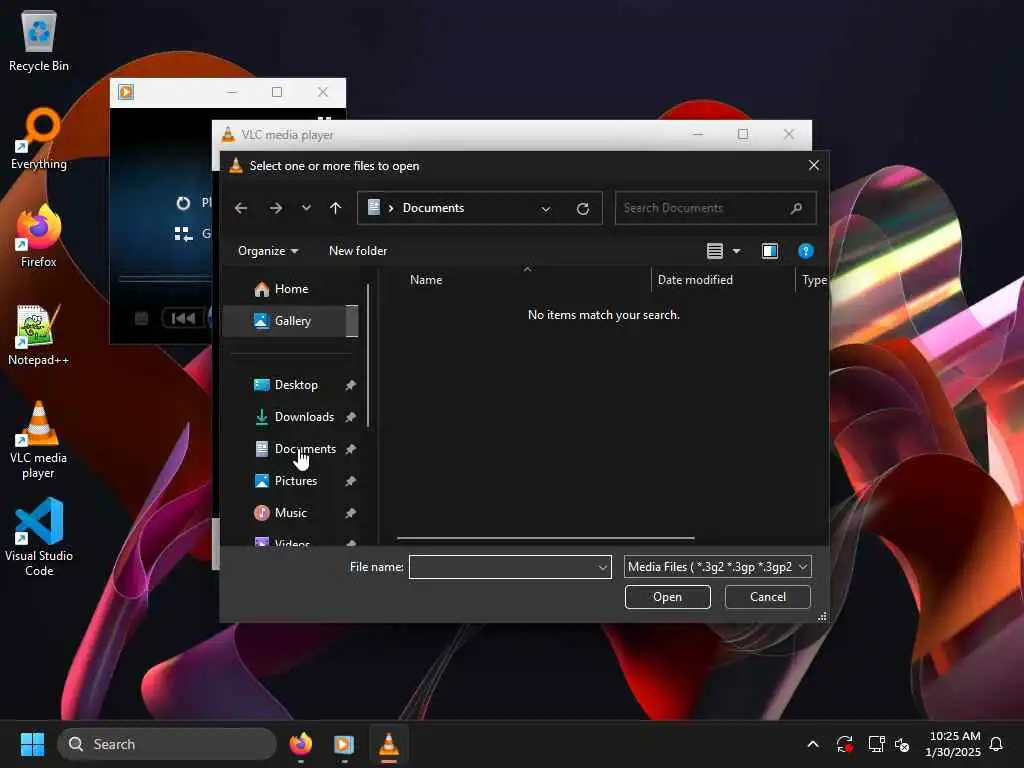1024x768 pixels.
Task: Open recent locations chevron beside forward arrow
Action: (306, 208)
